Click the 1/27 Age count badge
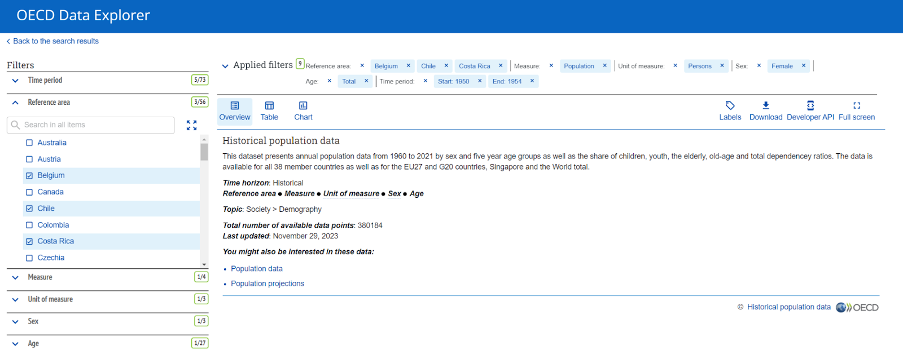The height and width of the screenshot is (360, 904). [x=200, y=343]
